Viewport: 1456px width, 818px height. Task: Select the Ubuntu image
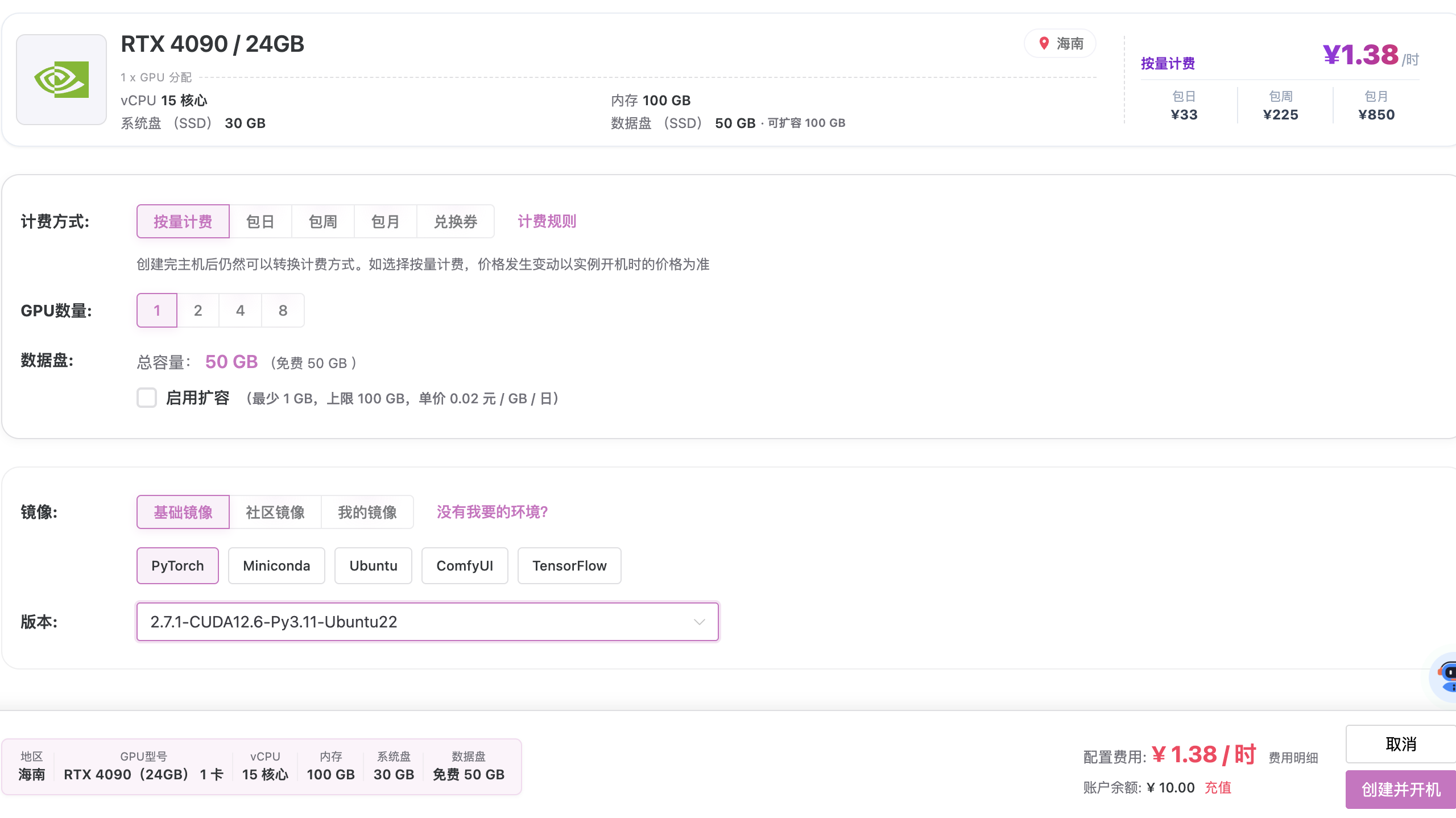click(x=373, y=565)
